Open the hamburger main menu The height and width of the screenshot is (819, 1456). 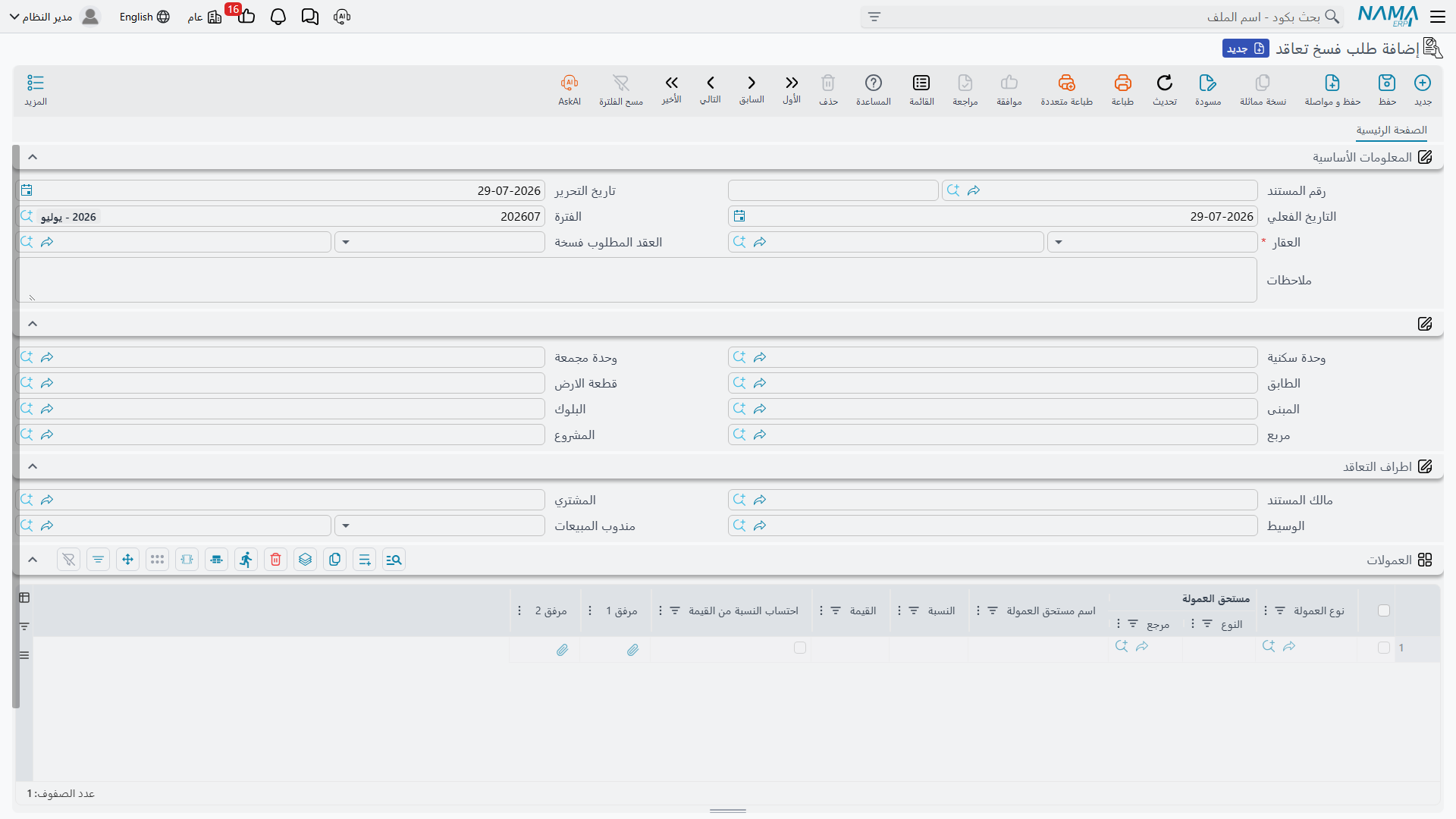1438,16
